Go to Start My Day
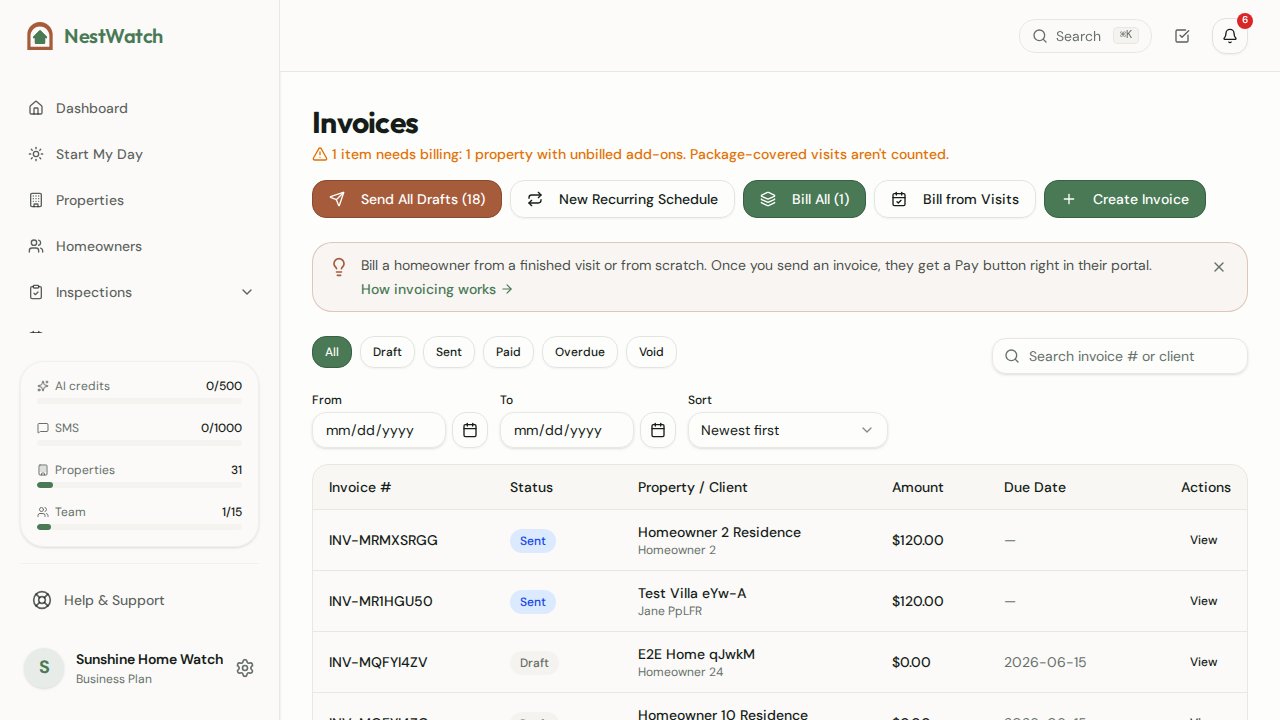Image resolution: width=1280 pixels, height=720 pixels. coord(139,154)
